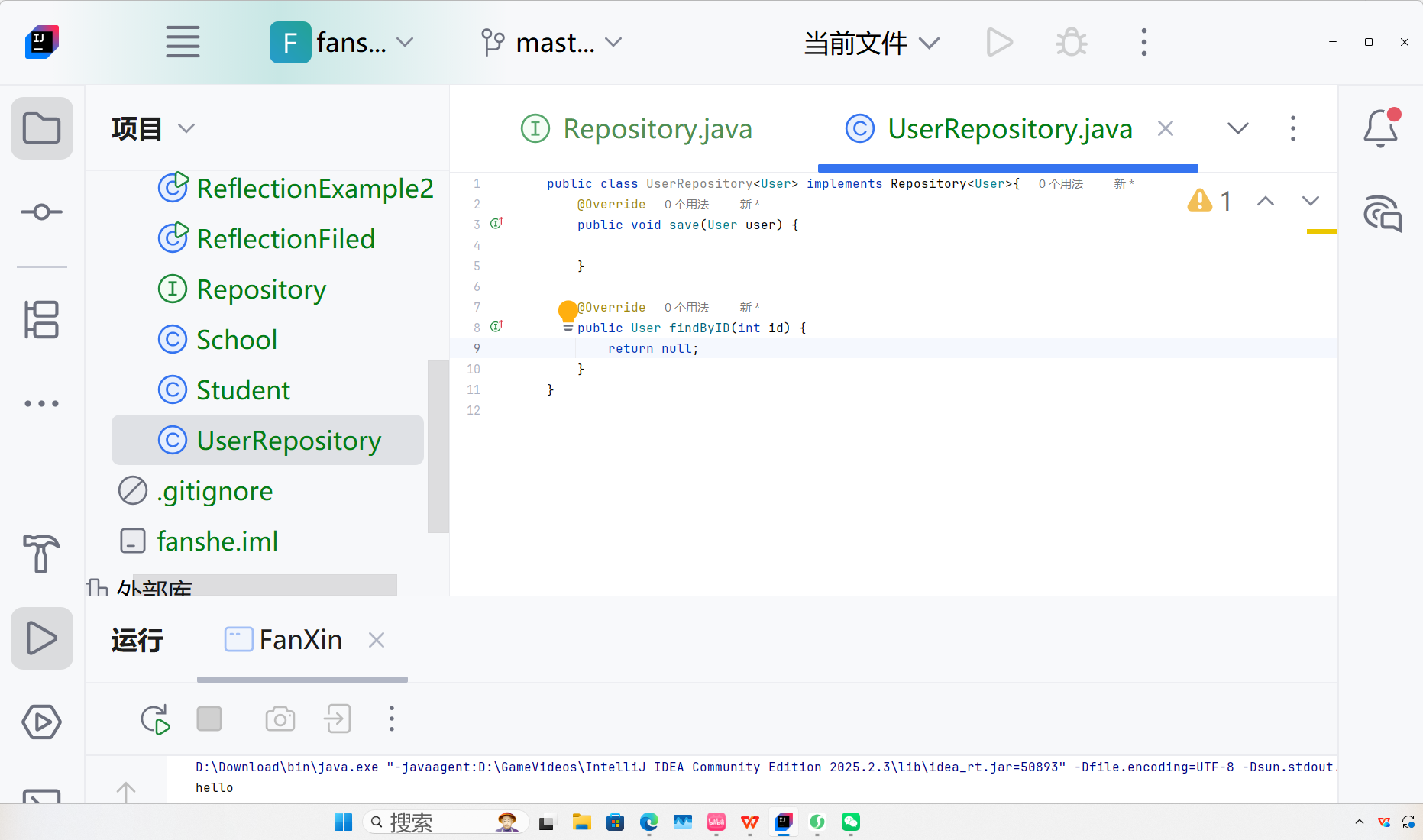Viewport: 1423px width, 840px height.
Task: Open the notifications bell panel
Action: click(1379, 128)
